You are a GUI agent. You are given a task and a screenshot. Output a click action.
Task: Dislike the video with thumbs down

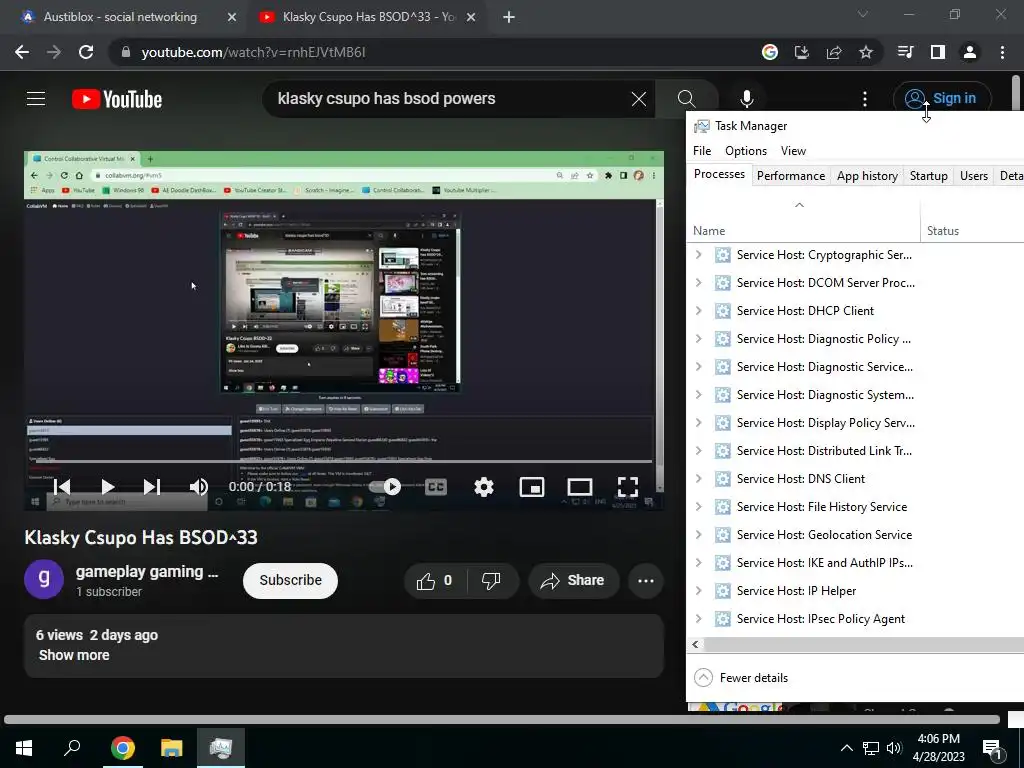[x=491, y=581]
